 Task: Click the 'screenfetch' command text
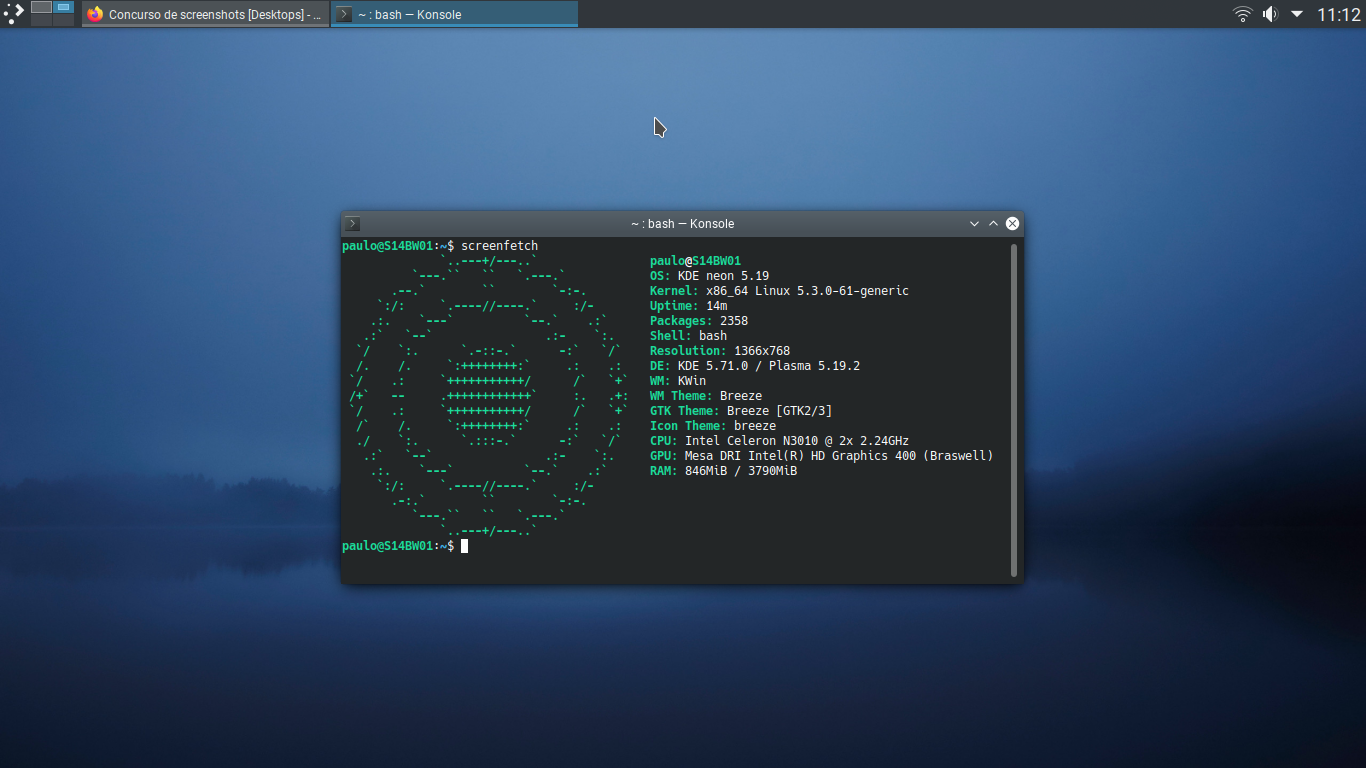(499, 246)
